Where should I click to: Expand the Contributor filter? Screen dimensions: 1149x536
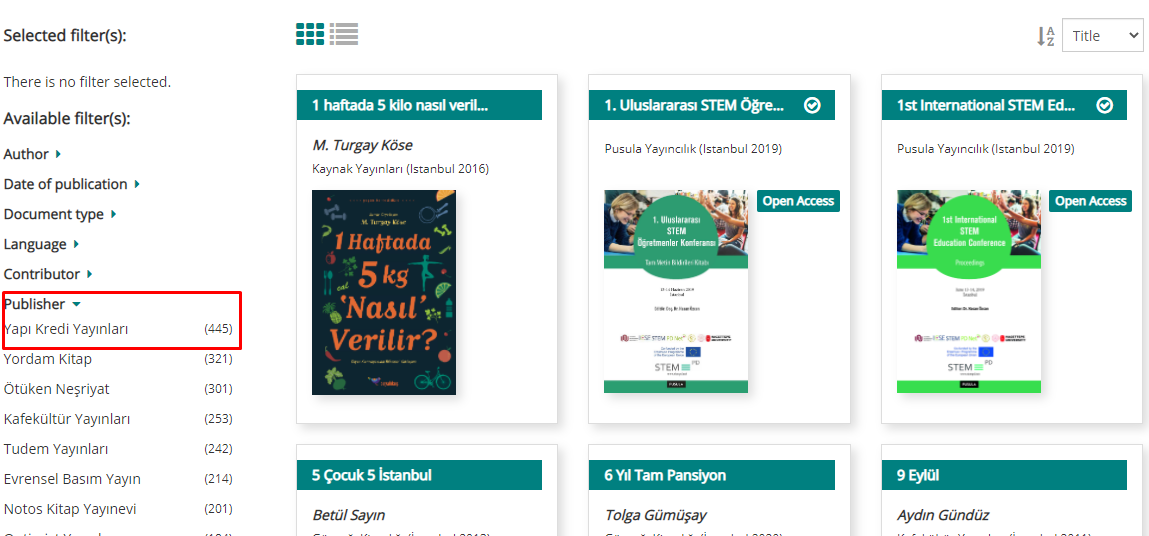point(48,274)
